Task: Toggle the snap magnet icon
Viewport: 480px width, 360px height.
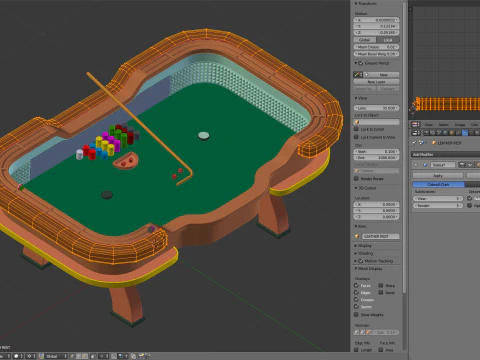Action: [114, 356]
